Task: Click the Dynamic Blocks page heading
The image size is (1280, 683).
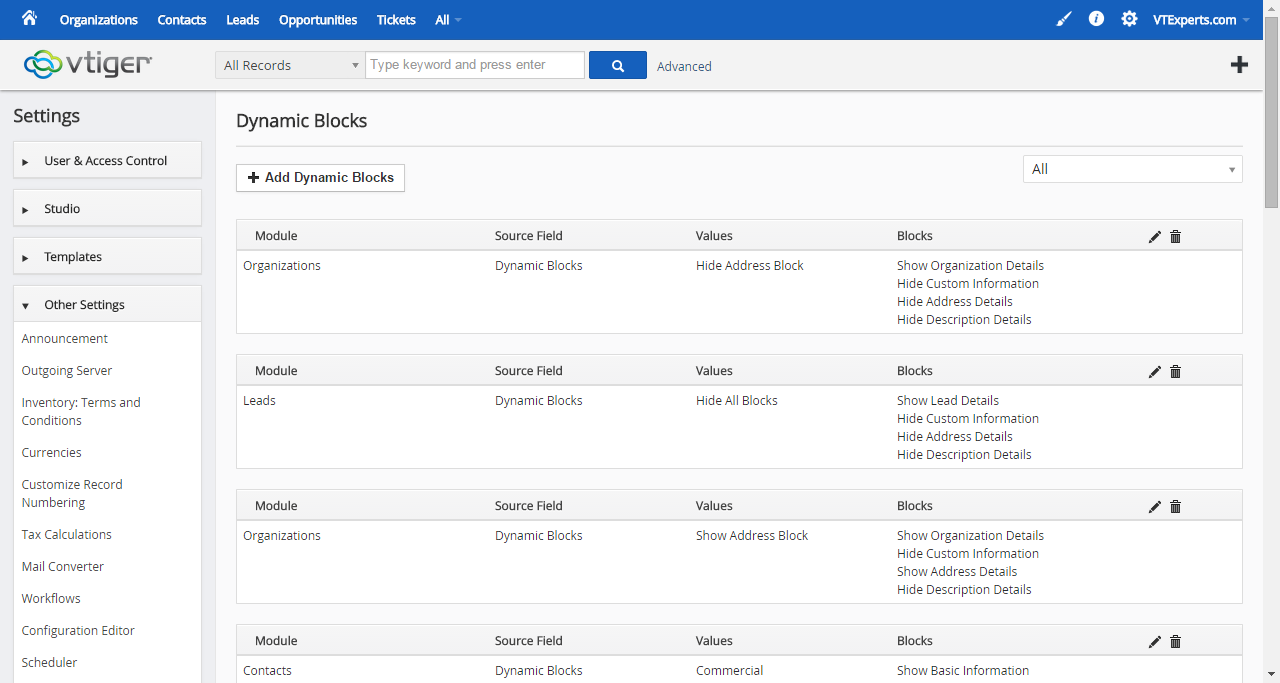Action: click(x=302, y=121)
